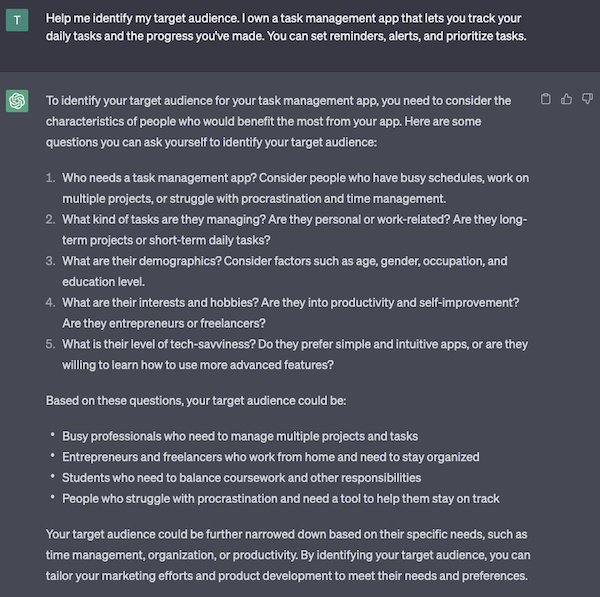The width and height of the screenshot is (600, 597).
Task: Click the 'Are they entrepreneurs or freelancers?' line
Action: coord(164,323)
